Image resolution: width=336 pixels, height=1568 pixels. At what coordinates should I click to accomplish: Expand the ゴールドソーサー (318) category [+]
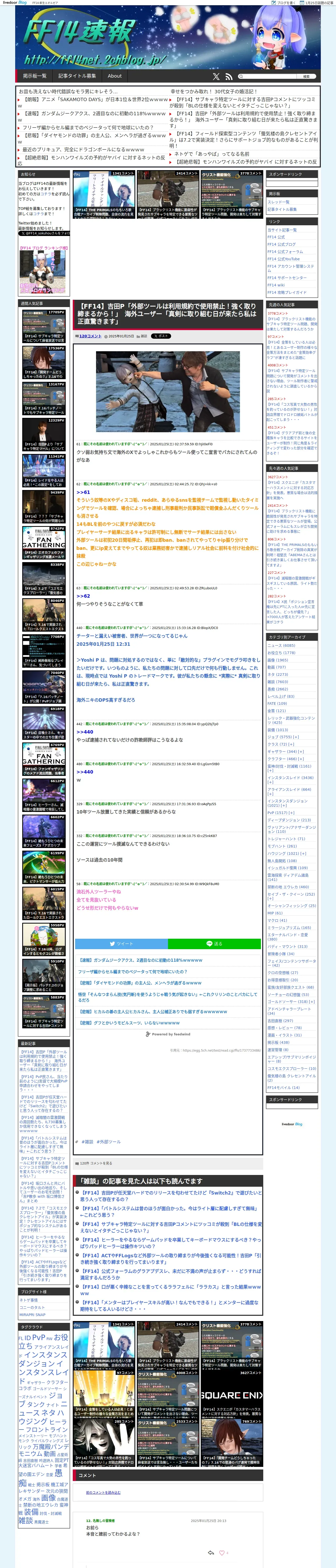click(312, 1001)
